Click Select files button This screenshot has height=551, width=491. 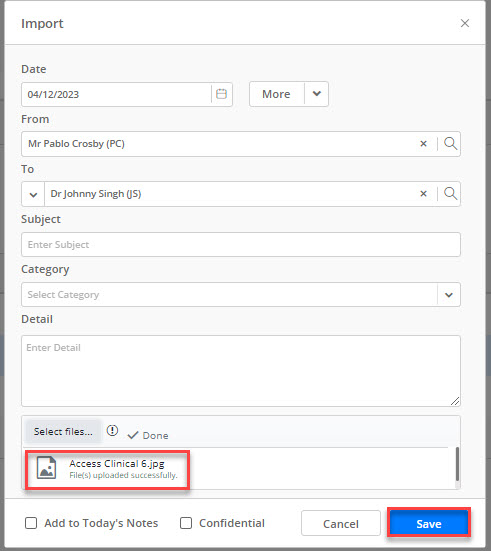click(63, 431)
